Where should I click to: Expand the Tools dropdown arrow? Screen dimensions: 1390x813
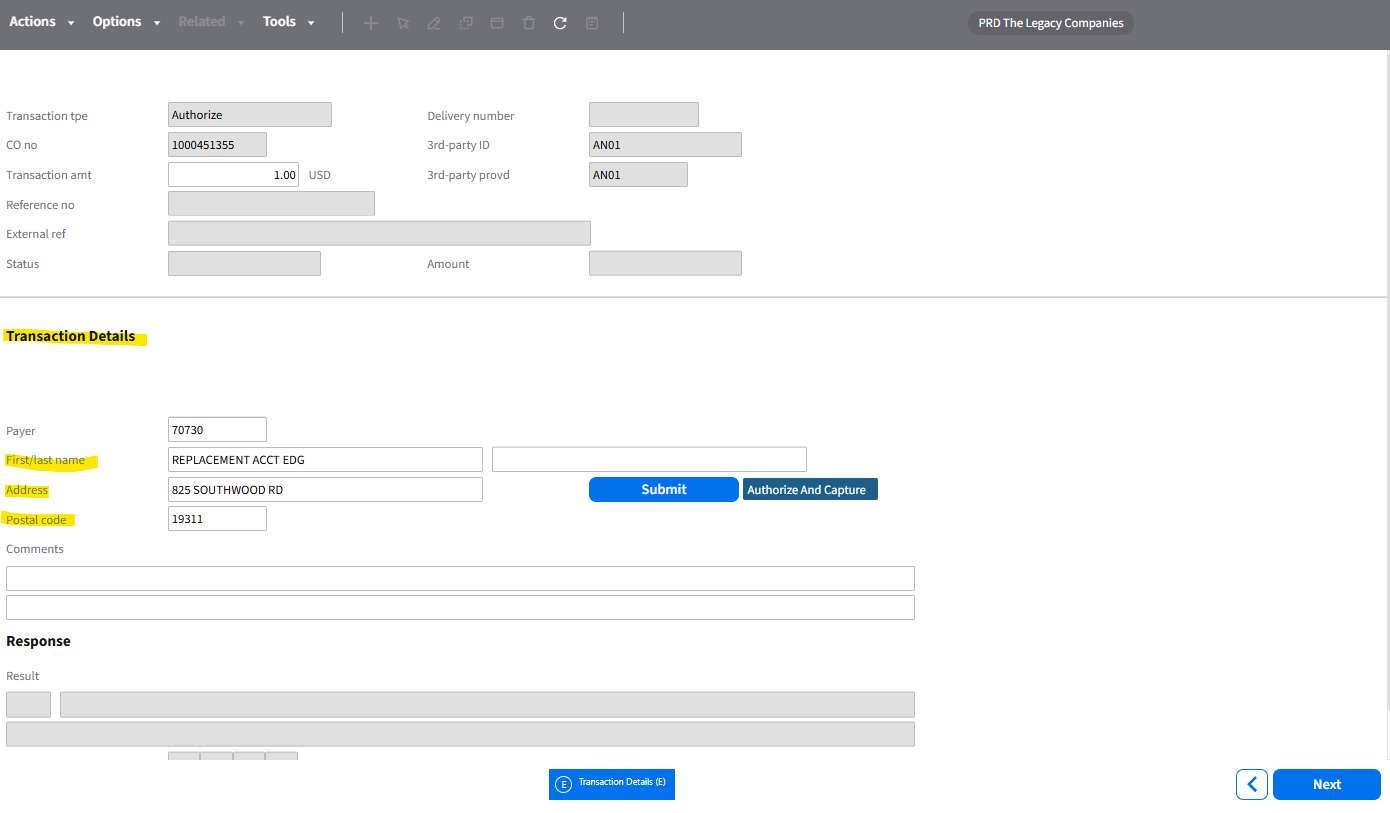click(311, 23)
